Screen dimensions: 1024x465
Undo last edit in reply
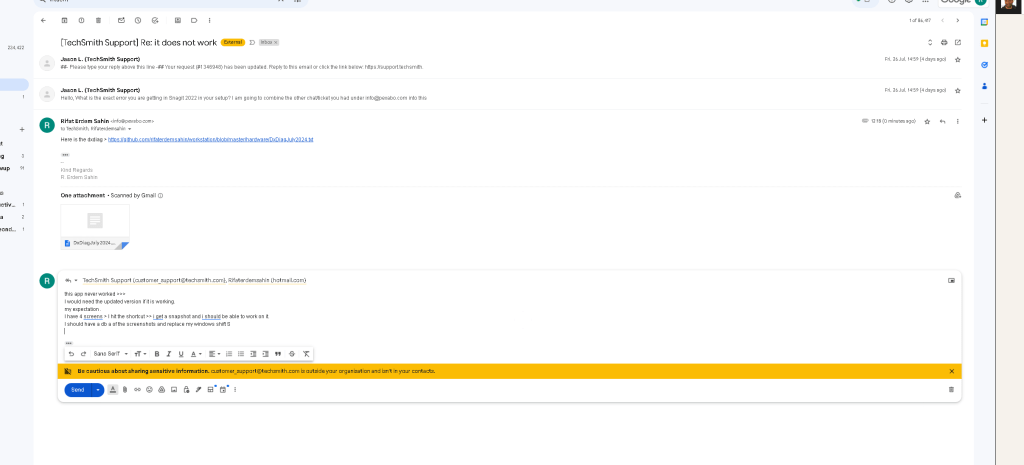[71, 354]
